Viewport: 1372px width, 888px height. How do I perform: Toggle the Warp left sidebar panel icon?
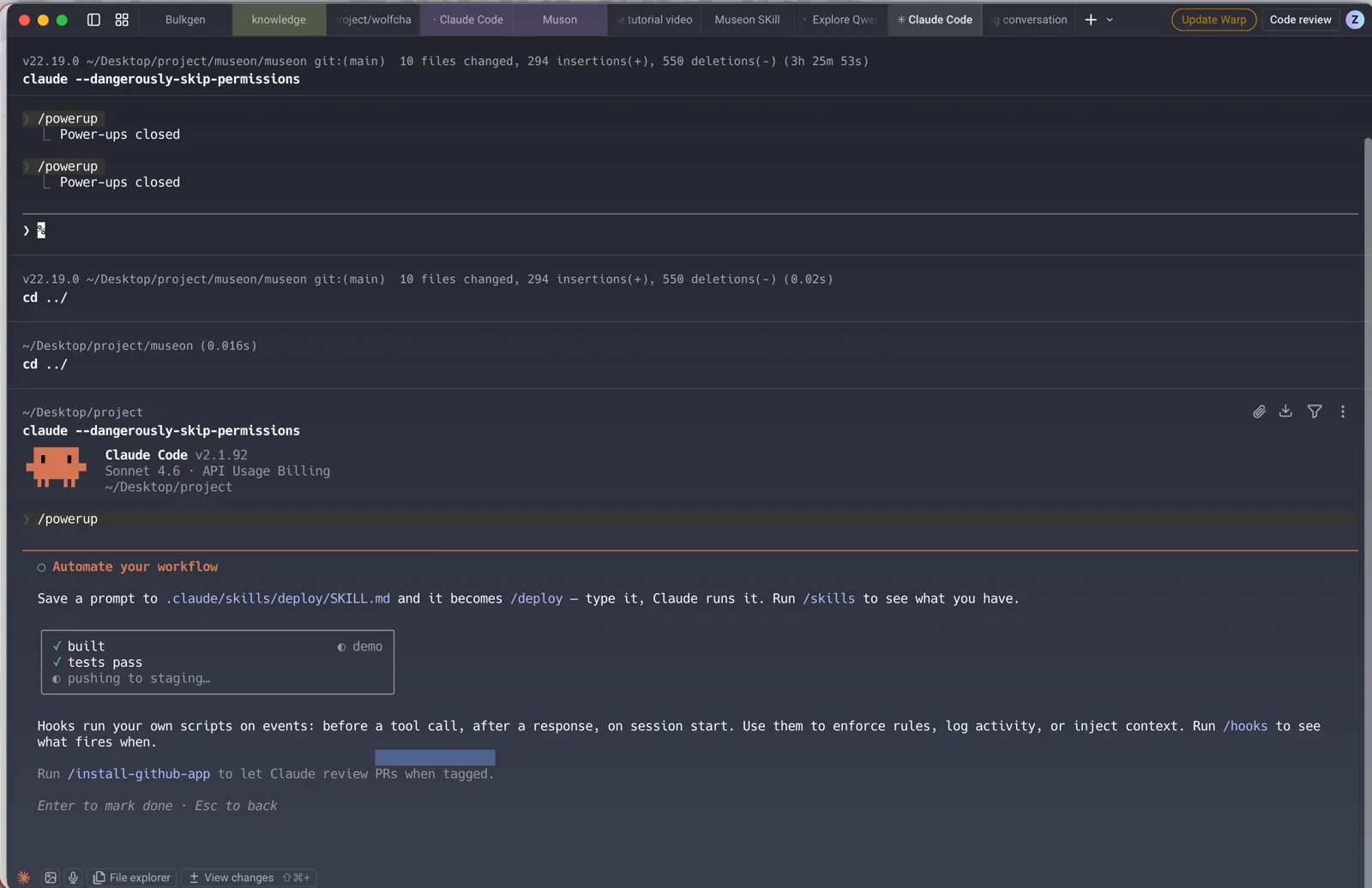click(93, 20)
